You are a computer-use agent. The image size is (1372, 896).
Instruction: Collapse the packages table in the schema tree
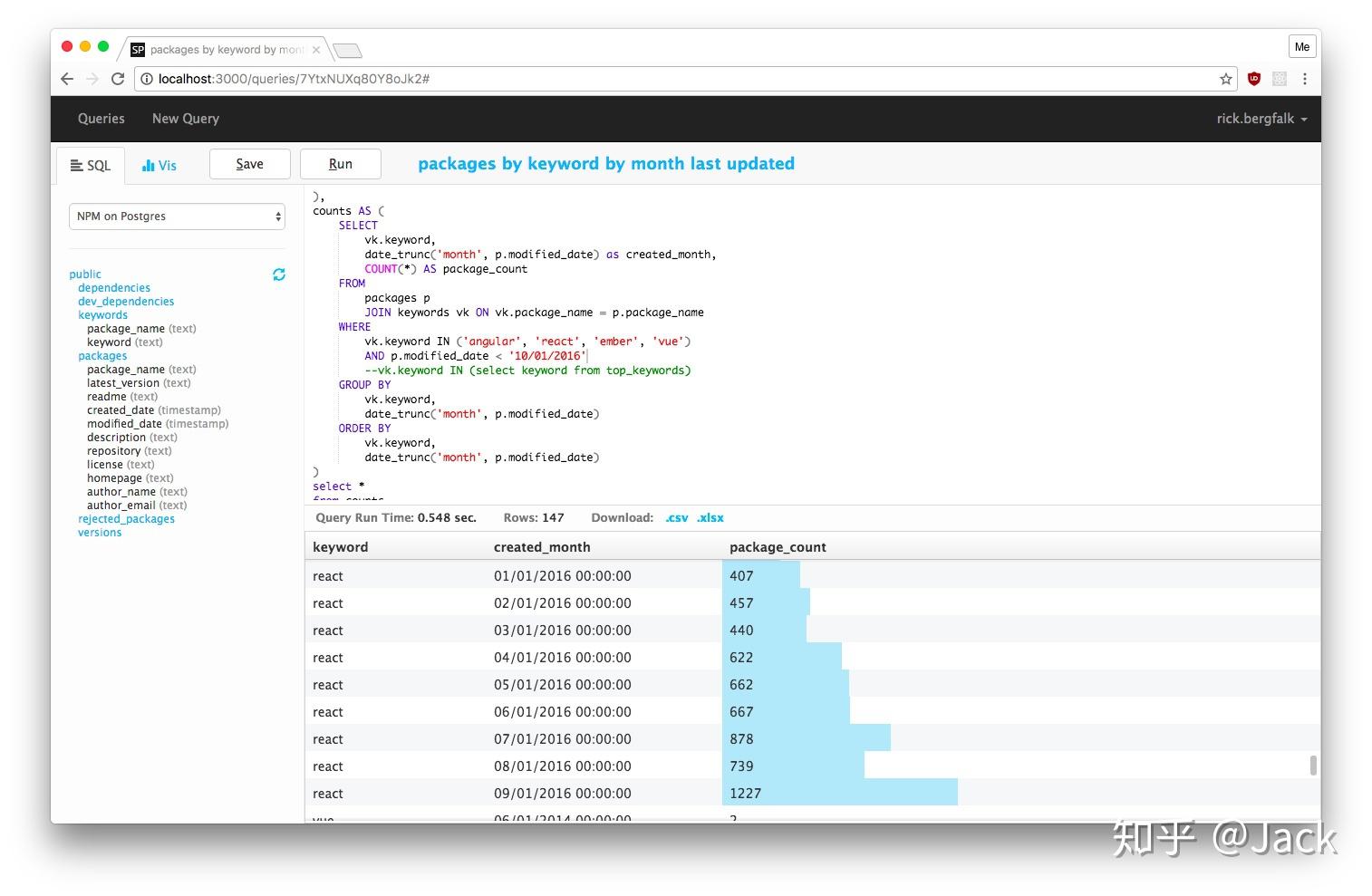pyautogui.click(x=102, y=356)
